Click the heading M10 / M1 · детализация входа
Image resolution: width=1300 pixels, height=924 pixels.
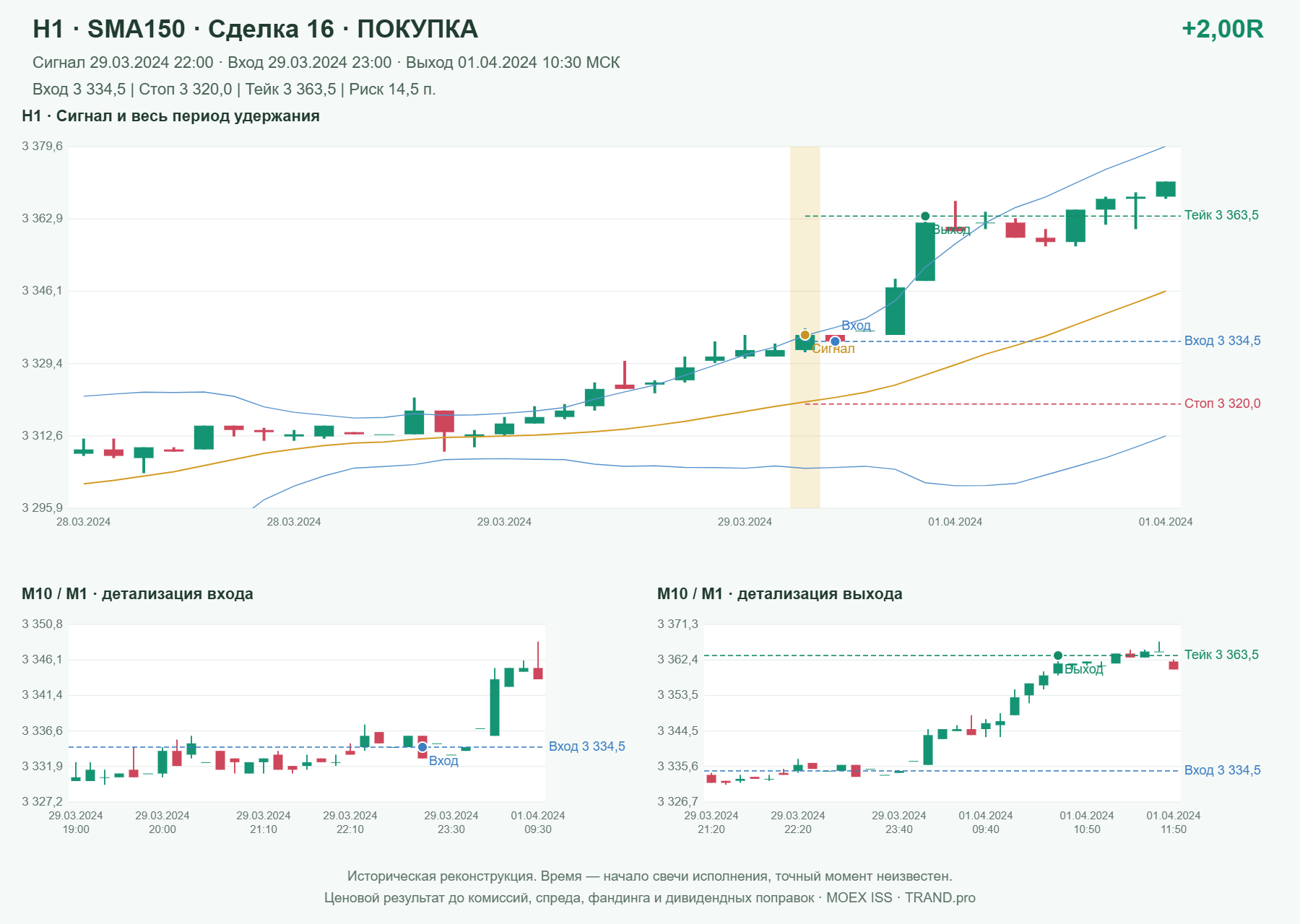point(137,594)
